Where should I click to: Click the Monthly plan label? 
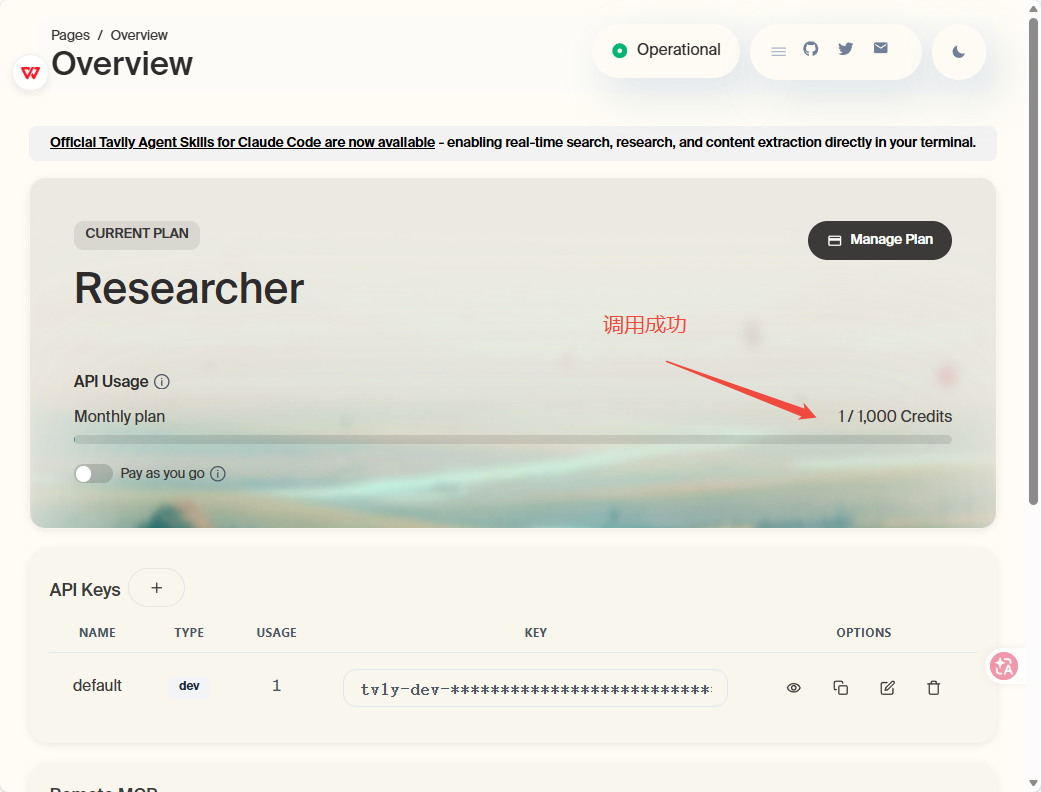tap(120, 416)
